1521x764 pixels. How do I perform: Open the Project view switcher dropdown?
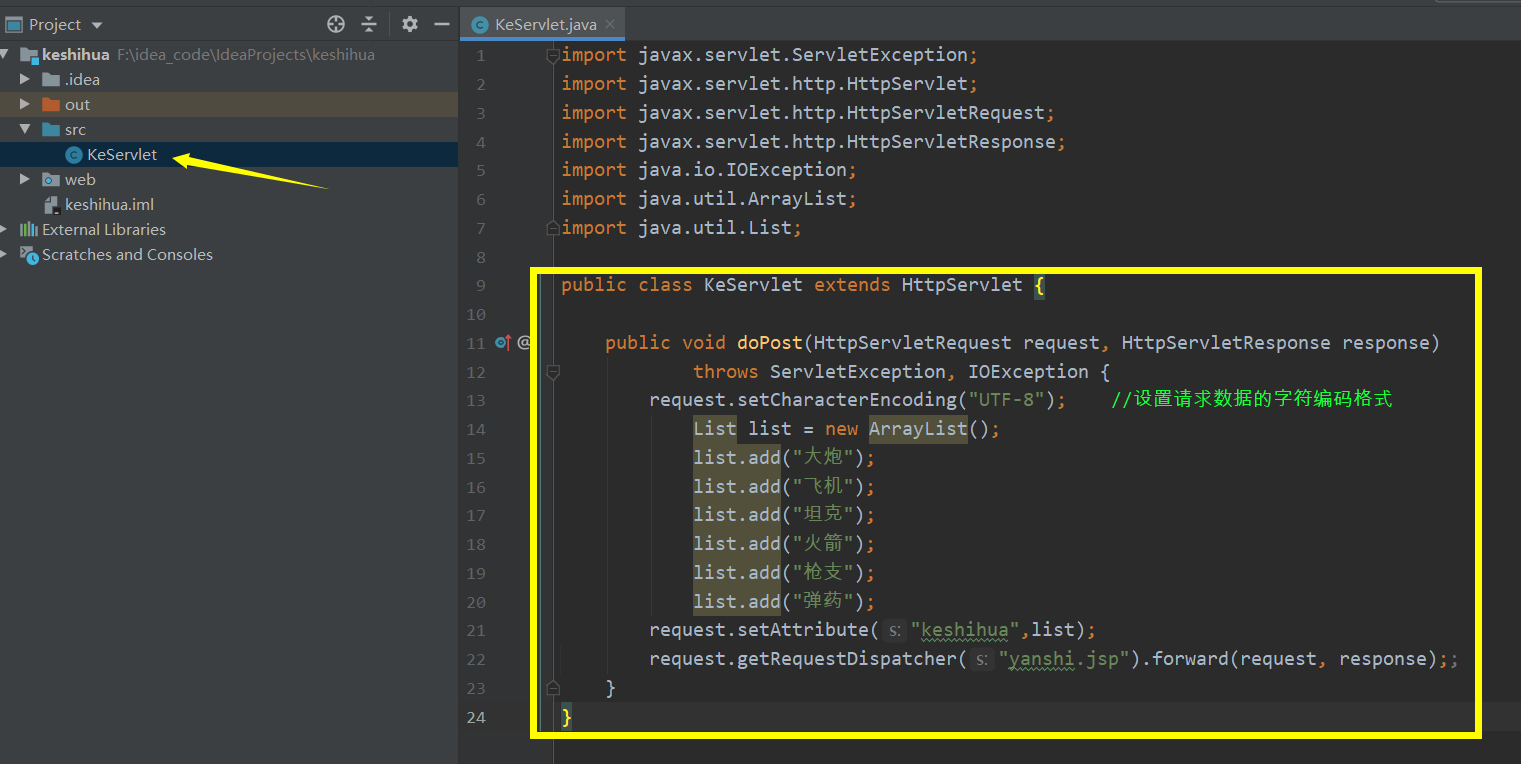95,24
